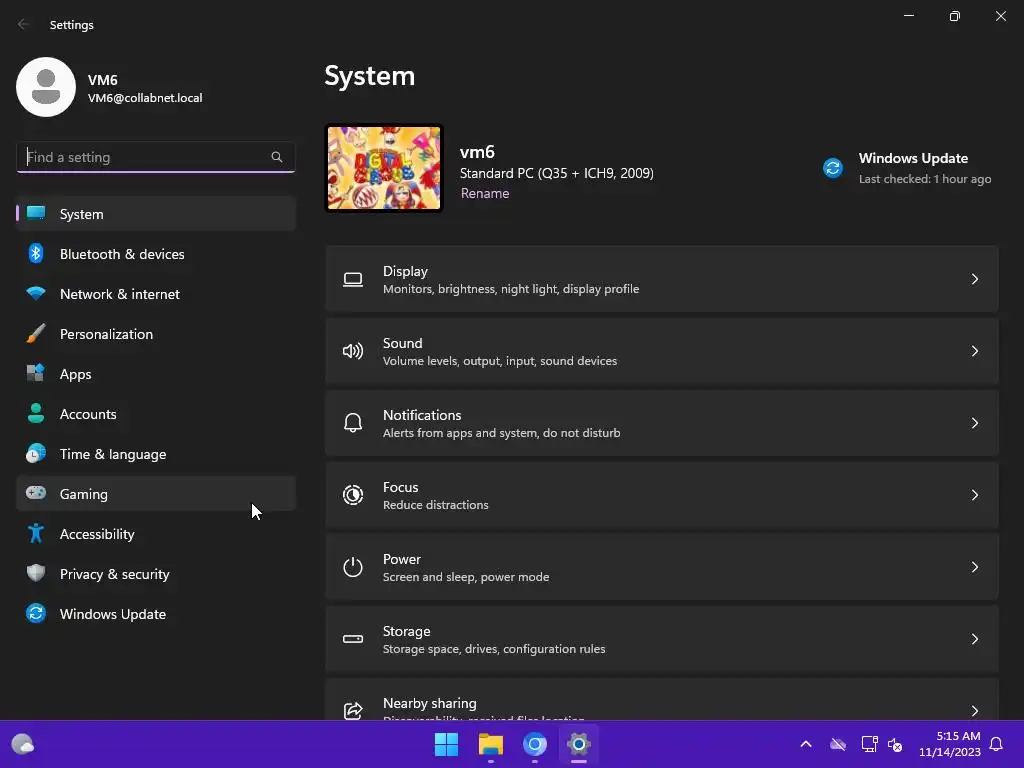The height and width of the screenshot is (768, 1024).
Task: Click the Nearby sharing icon
Action: (x=353, y=711)
